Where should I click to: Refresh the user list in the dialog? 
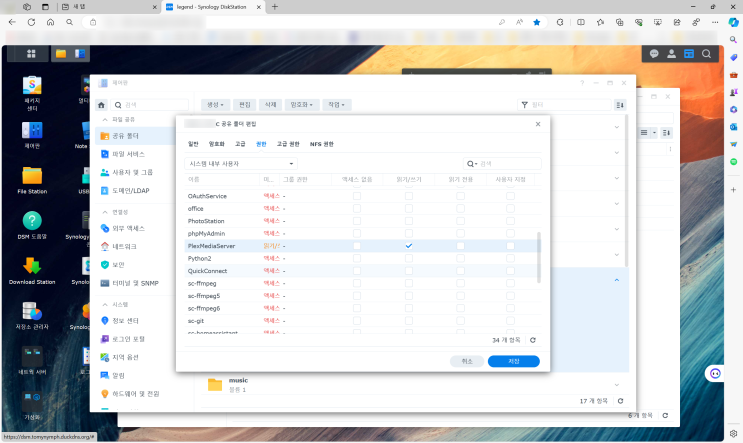coord(533,340)
